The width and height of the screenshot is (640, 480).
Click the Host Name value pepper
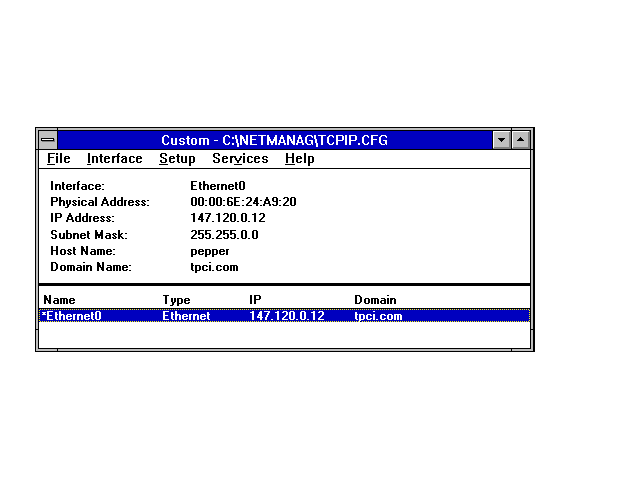point(210,251)
